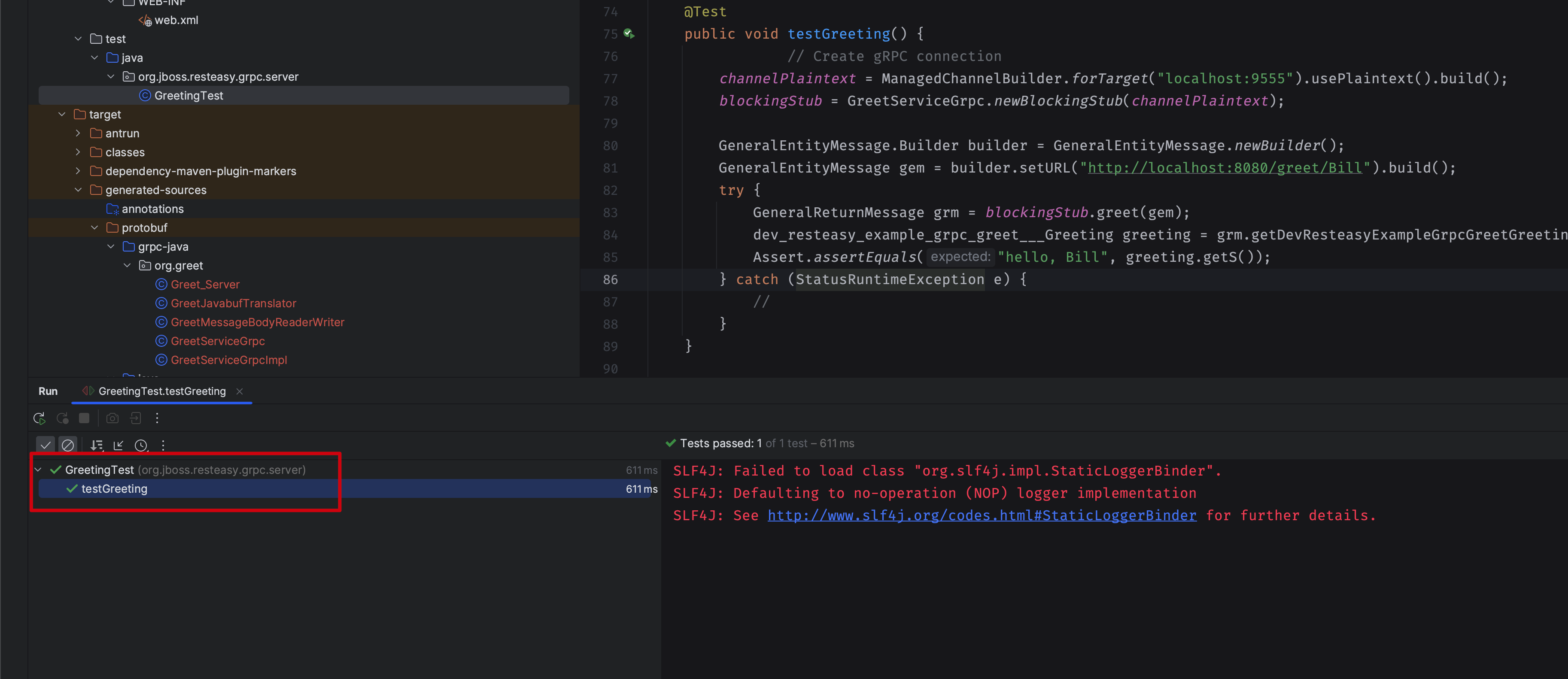This screenshot has height=679, width=1568.
Task: Rerun the testGreeting test
Action: pyautogui.click(x=39, y=418)
